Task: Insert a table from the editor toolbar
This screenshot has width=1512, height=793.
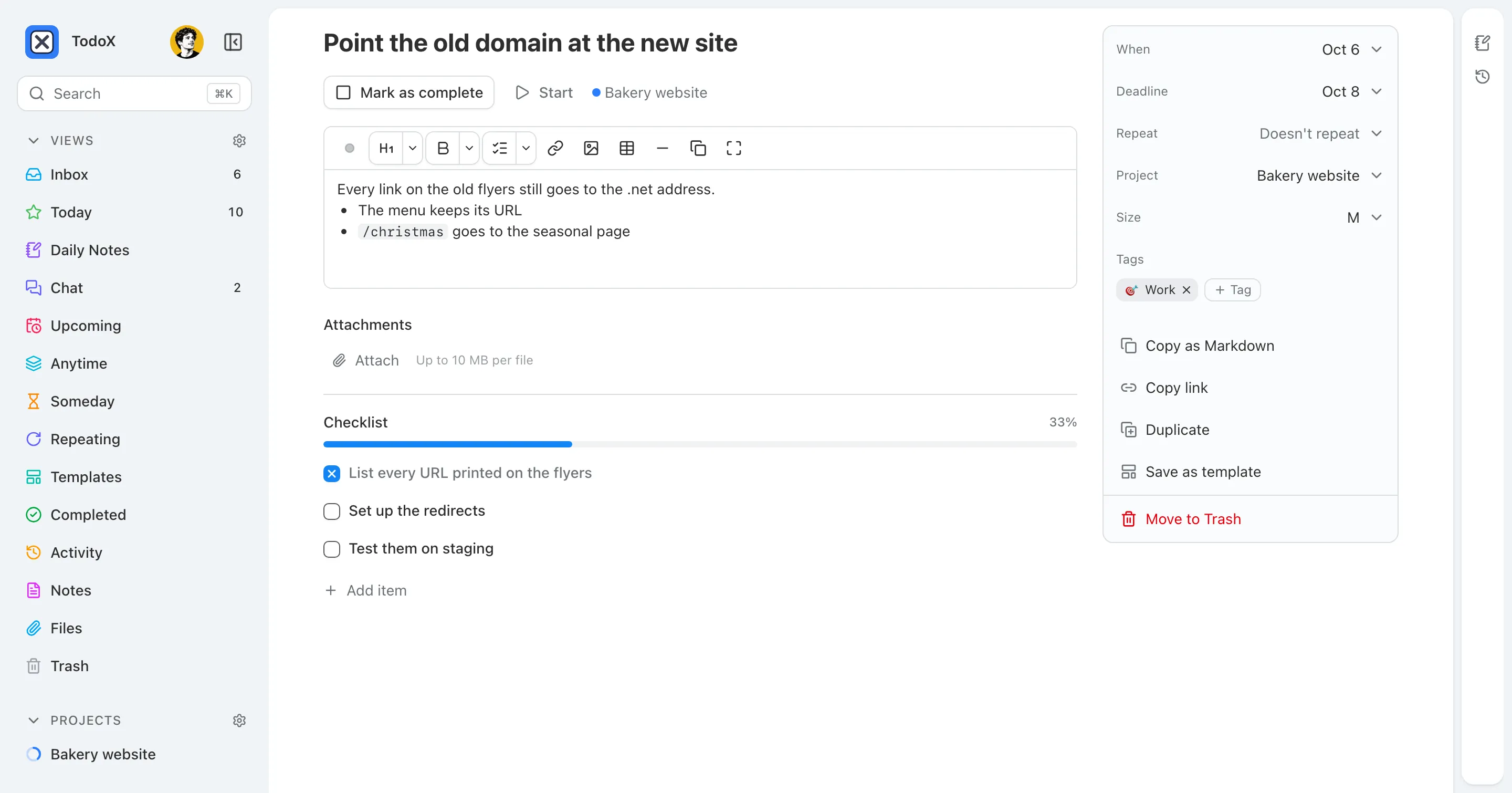Action: (627, 148)
